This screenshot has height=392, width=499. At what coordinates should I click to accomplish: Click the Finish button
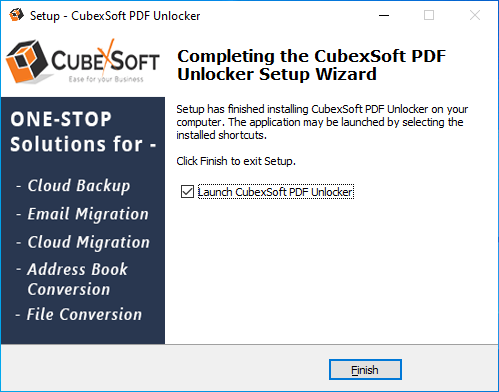point(365,370)
